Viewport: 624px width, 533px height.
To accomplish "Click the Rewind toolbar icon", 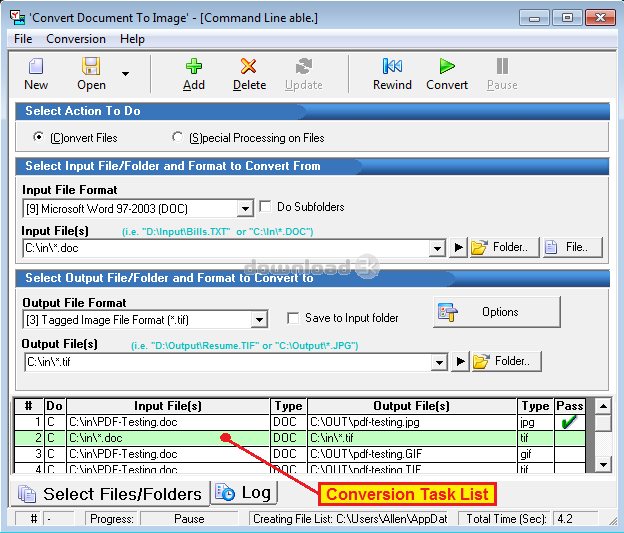I will (392, 66).
